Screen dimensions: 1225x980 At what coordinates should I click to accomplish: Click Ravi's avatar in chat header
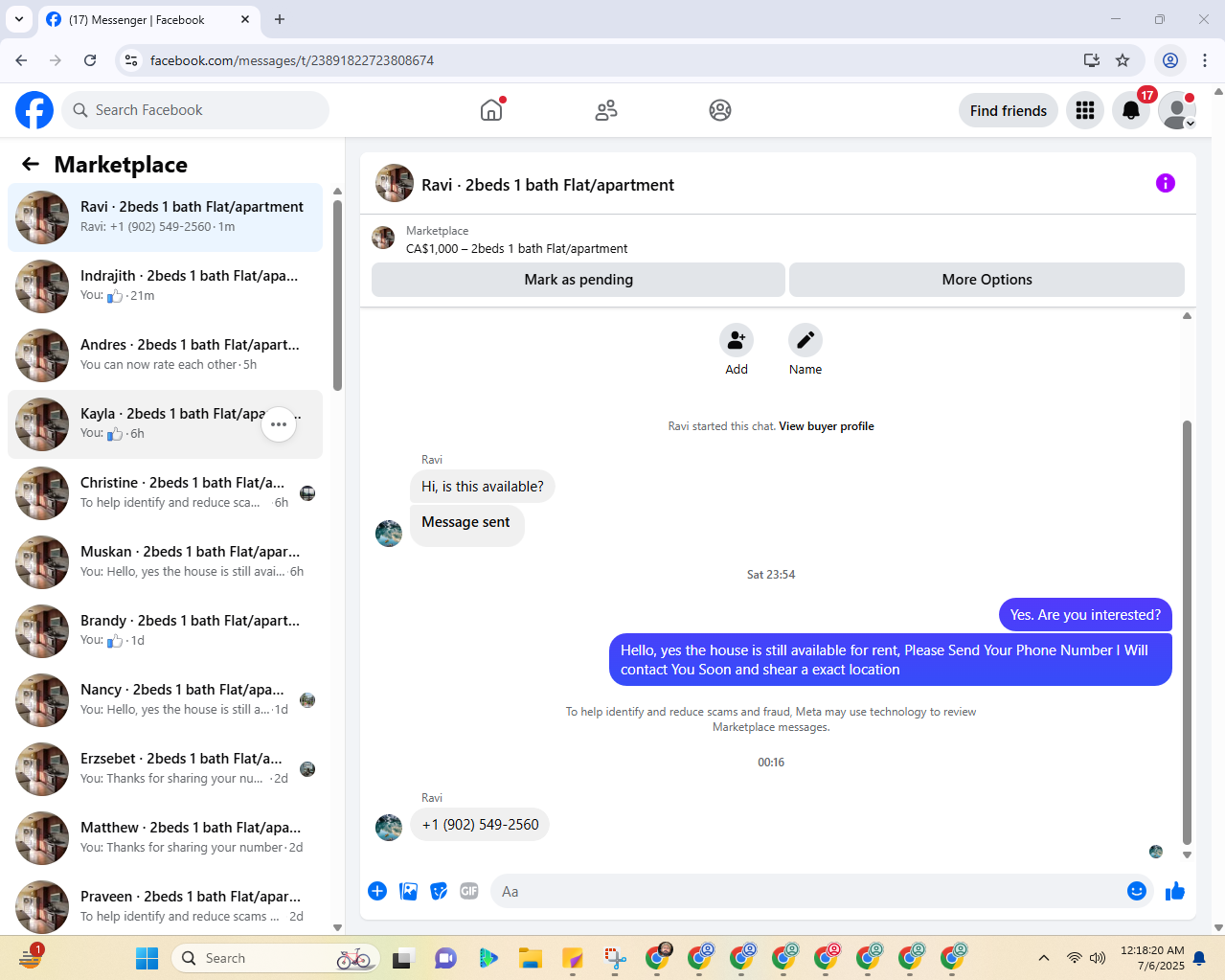[x=395, y=183]
